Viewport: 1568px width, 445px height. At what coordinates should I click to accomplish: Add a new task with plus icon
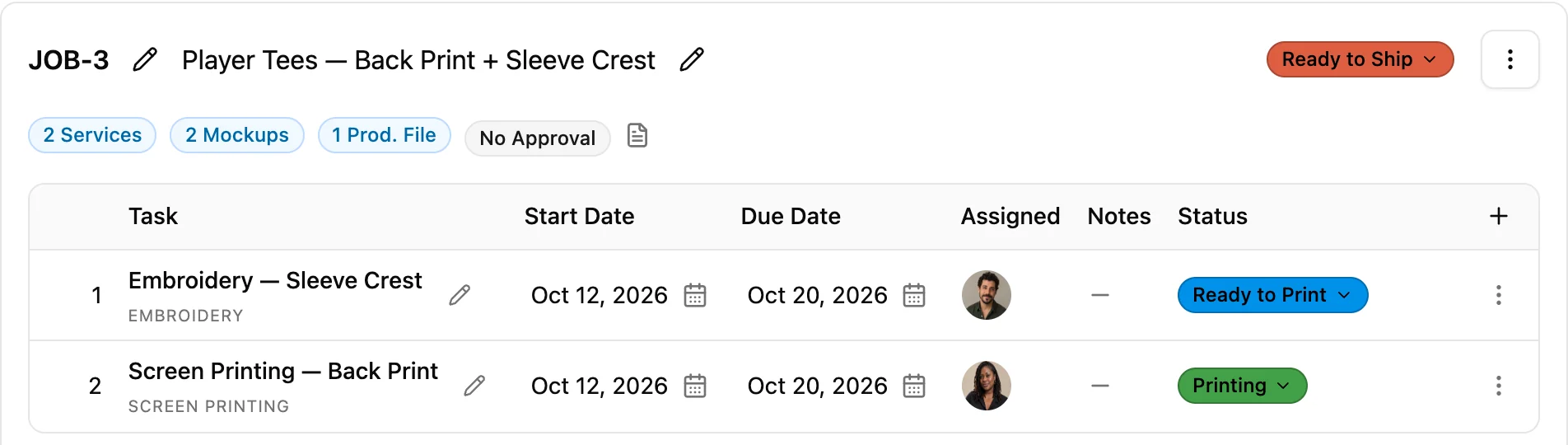pyautogui.click(x=1499, y=216)
